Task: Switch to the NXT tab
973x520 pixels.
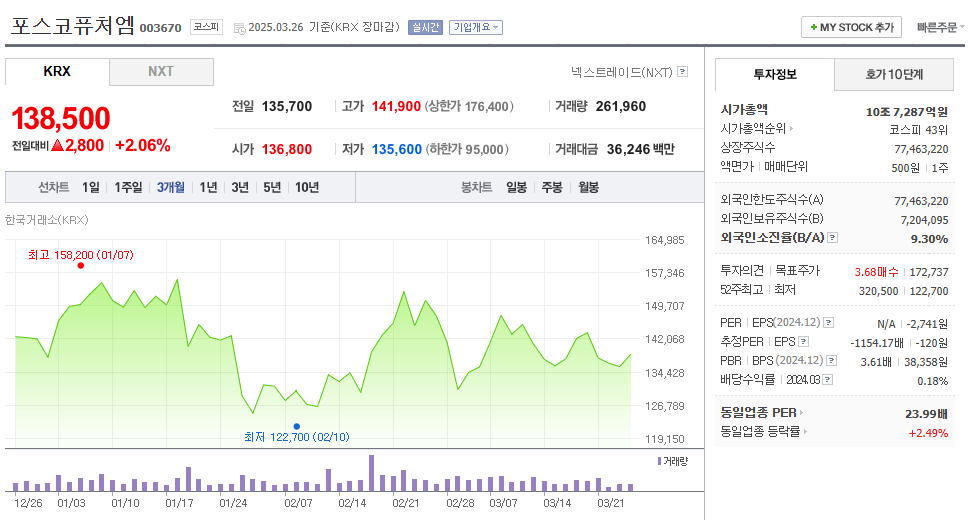Action: tap(161, 72)
